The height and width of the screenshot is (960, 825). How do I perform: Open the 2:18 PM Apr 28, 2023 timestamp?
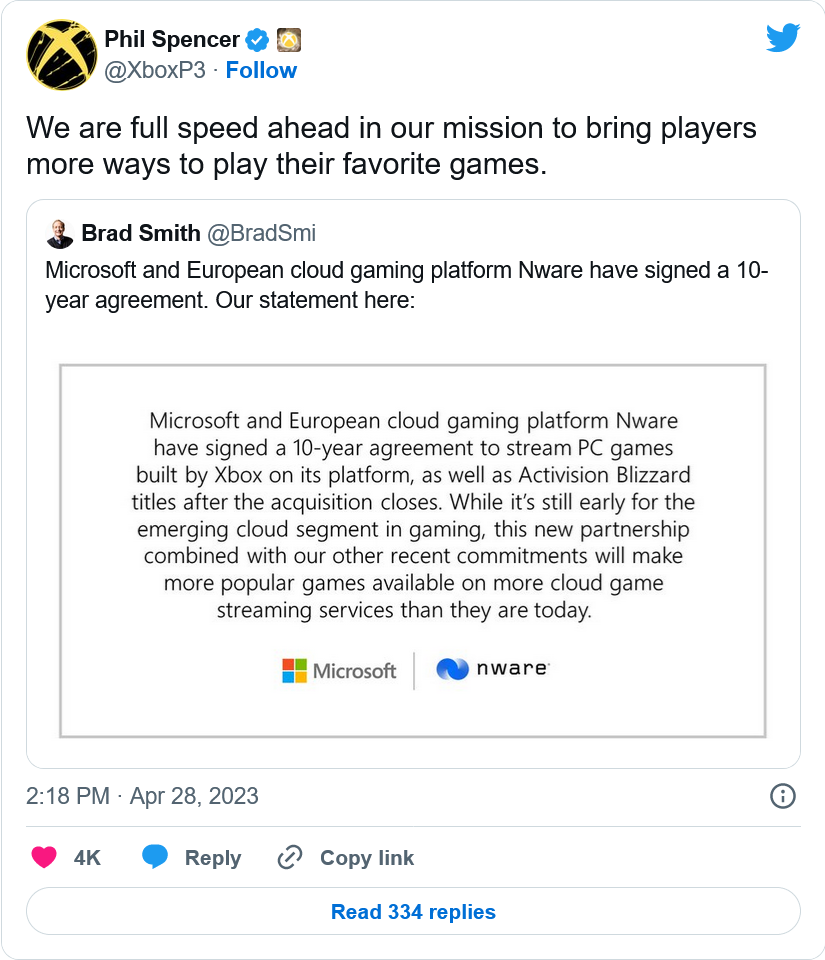coord(142,796)
